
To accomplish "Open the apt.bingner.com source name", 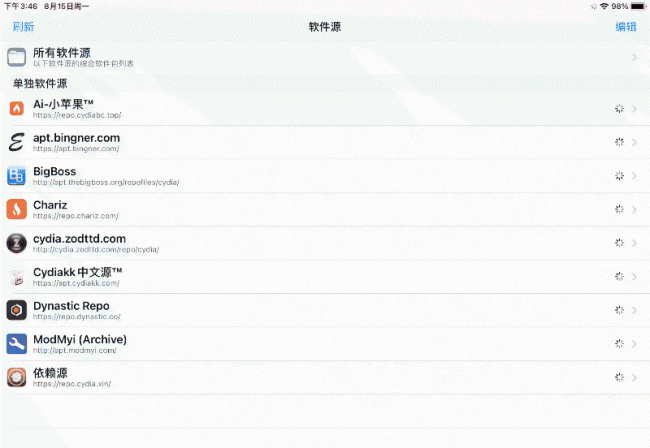I will (x=77, y=138).
